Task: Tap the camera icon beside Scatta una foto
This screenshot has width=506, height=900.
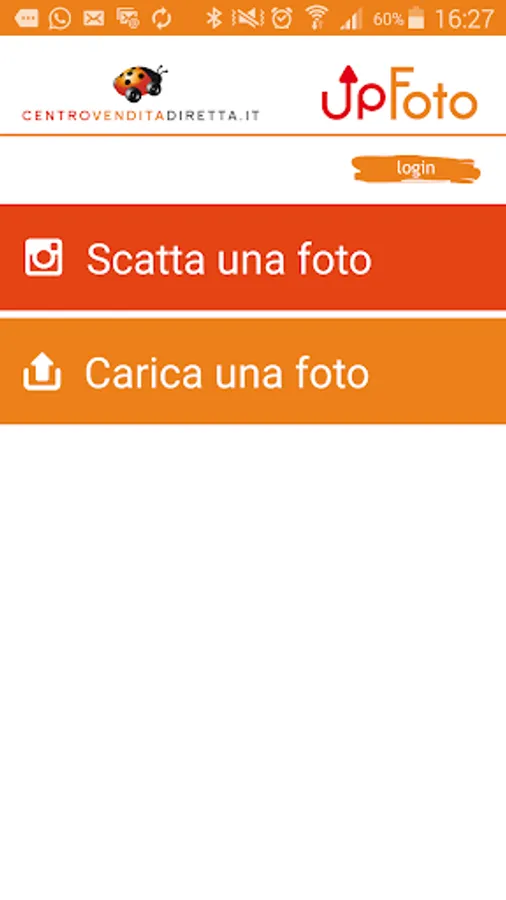Action: tap(44, 257)
